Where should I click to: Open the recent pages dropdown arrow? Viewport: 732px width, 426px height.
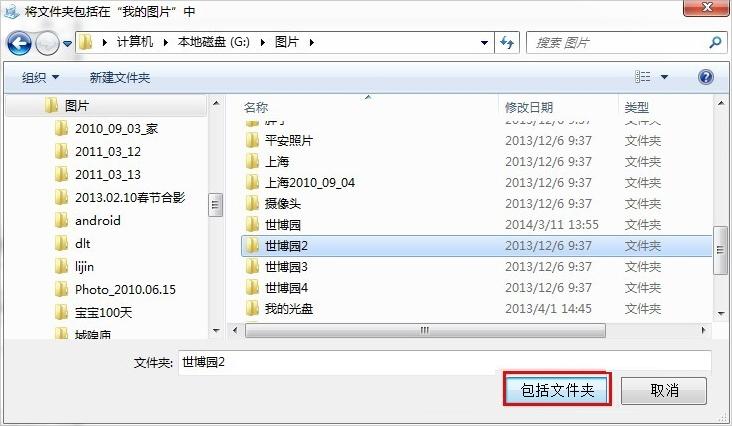point(68,43)
